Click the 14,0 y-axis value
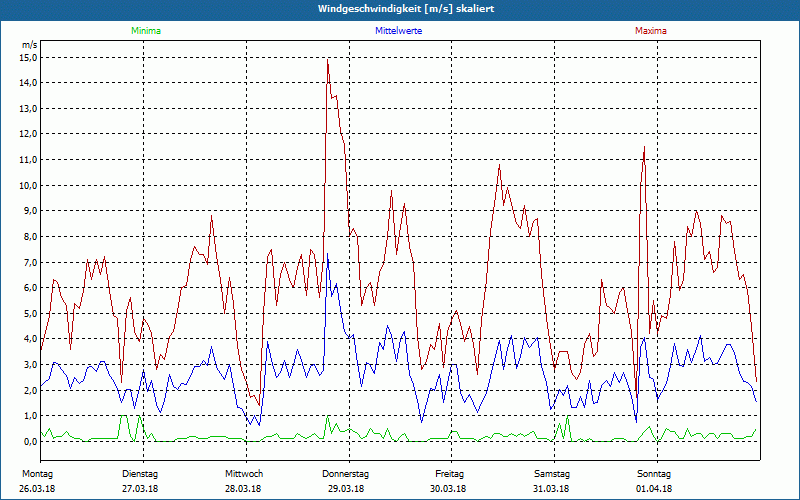This screenshot has height=500, width=800. tap(29, 83)
